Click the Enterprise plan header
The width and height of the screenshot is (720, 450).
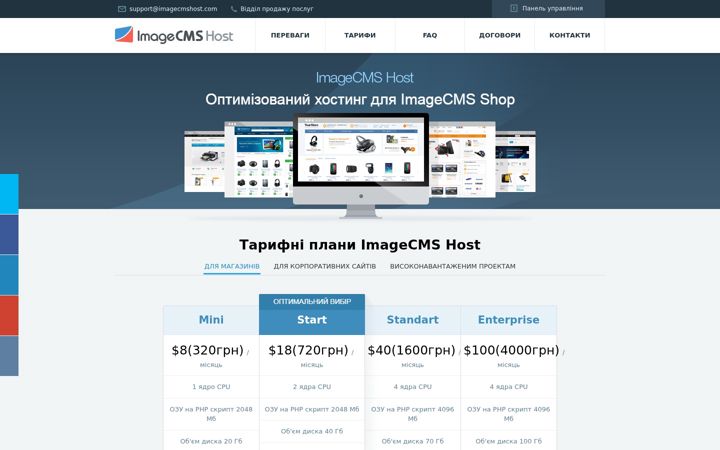[509, 320]
